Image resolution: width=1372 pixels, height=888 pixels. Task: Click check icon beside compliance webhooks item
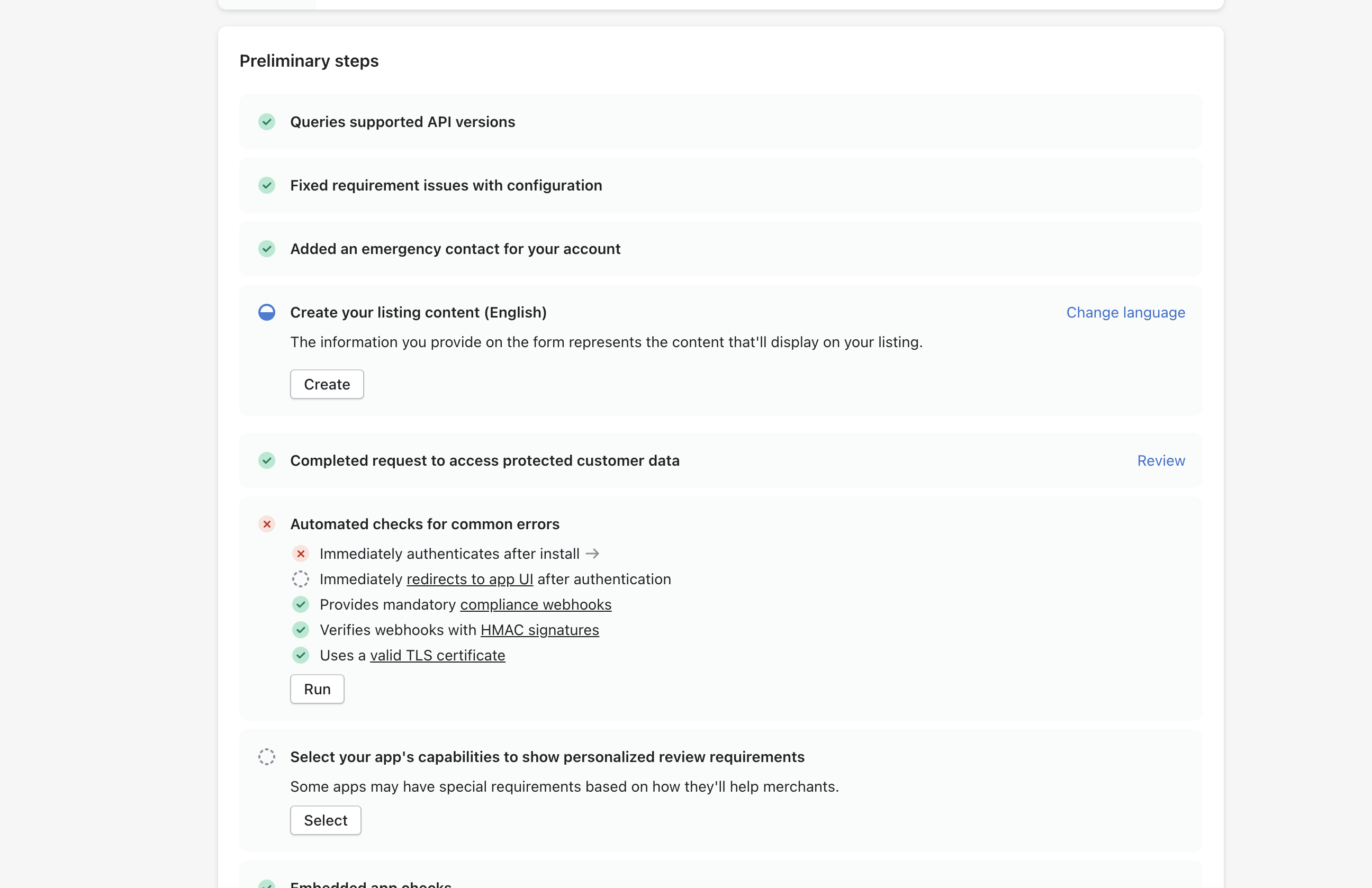tap(300, 604)
